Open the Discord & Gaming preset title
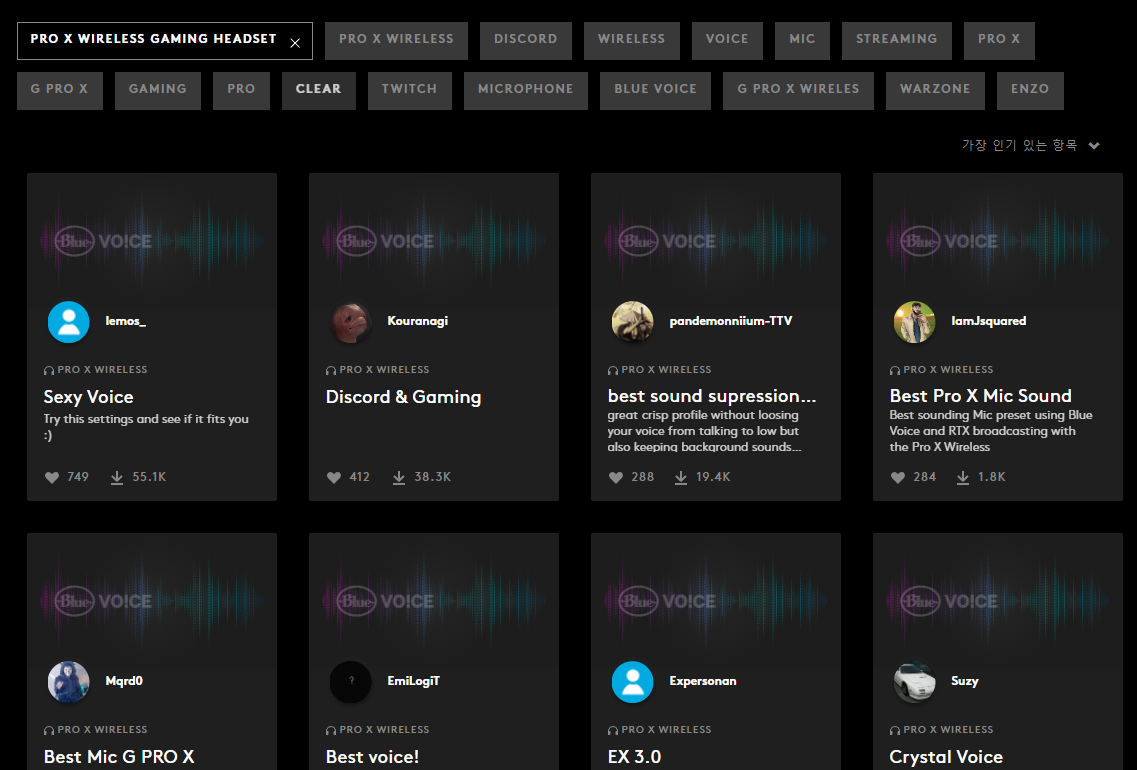1137x770 pixels. (403, 397)
